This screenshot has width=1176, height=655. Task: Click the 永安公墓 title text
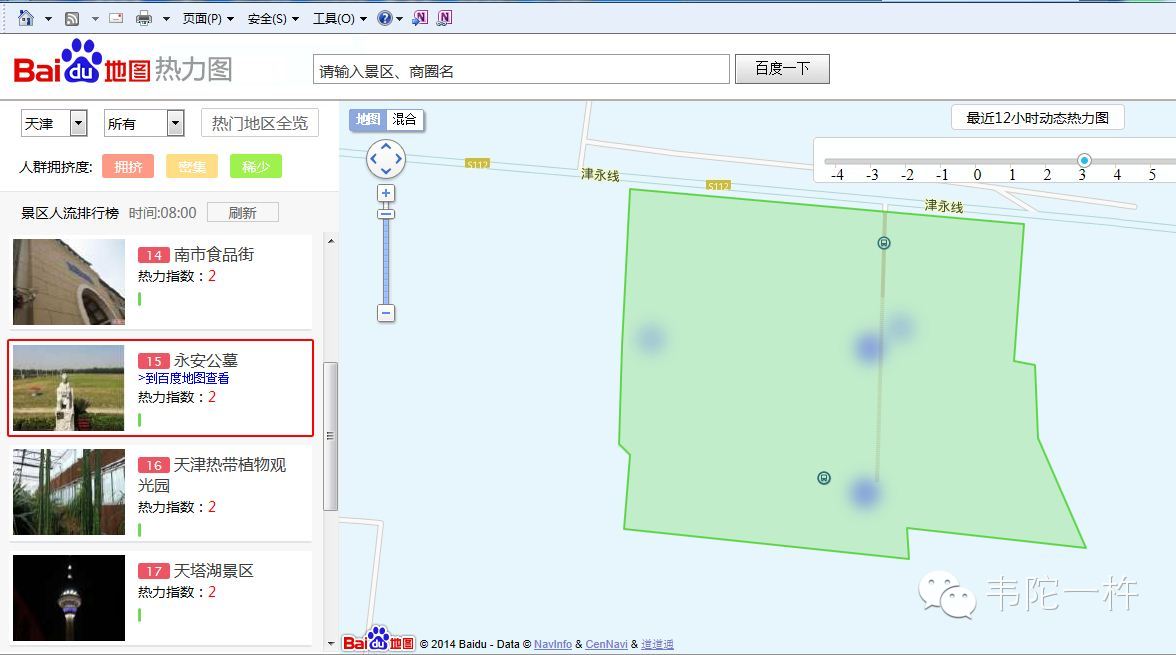pos(206,360)
